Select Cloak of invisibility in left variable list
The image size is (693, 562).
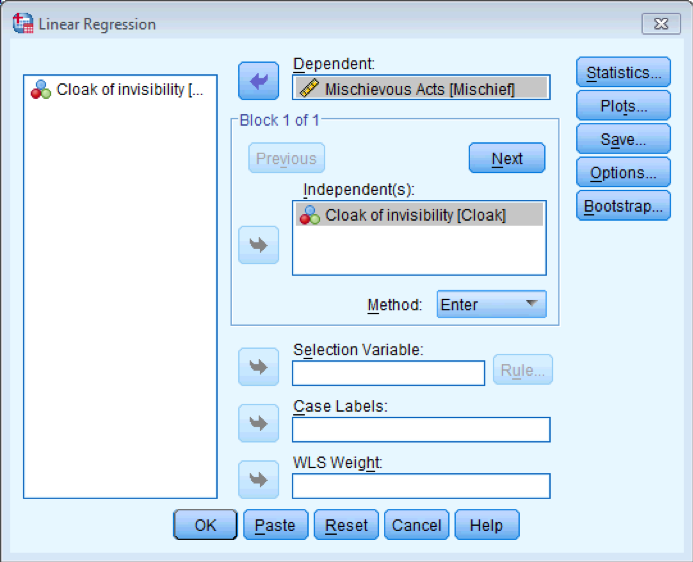pos(120,90)
